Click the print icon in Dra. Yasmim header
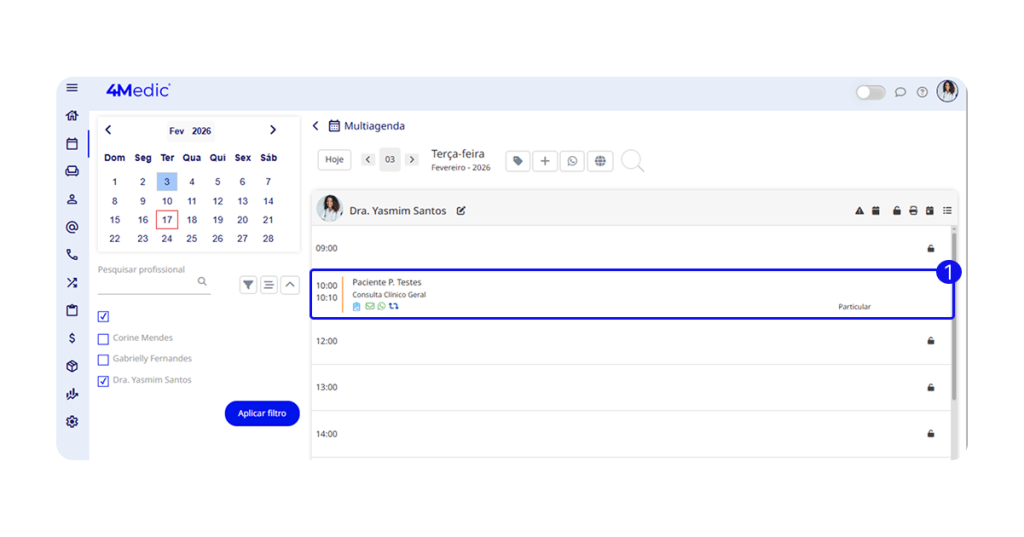The width and height of the screenshot is (1024, 537). (x=913, y=211)
